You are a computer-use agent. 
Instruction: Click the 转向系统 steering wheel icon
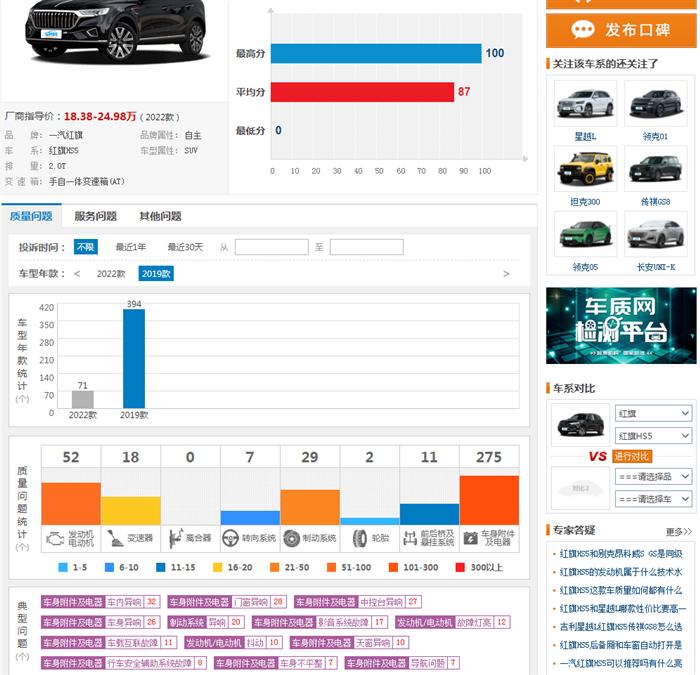pos(230,538)
